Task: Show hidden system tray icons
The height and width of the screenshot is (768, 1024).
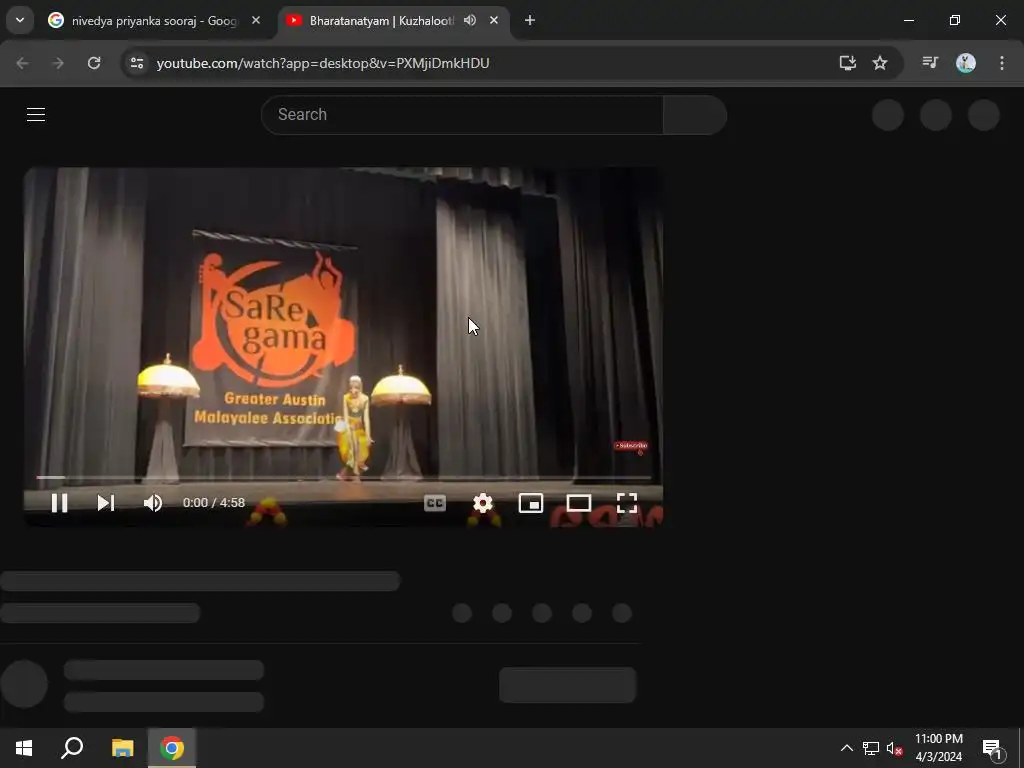Action: click(846, 748)
